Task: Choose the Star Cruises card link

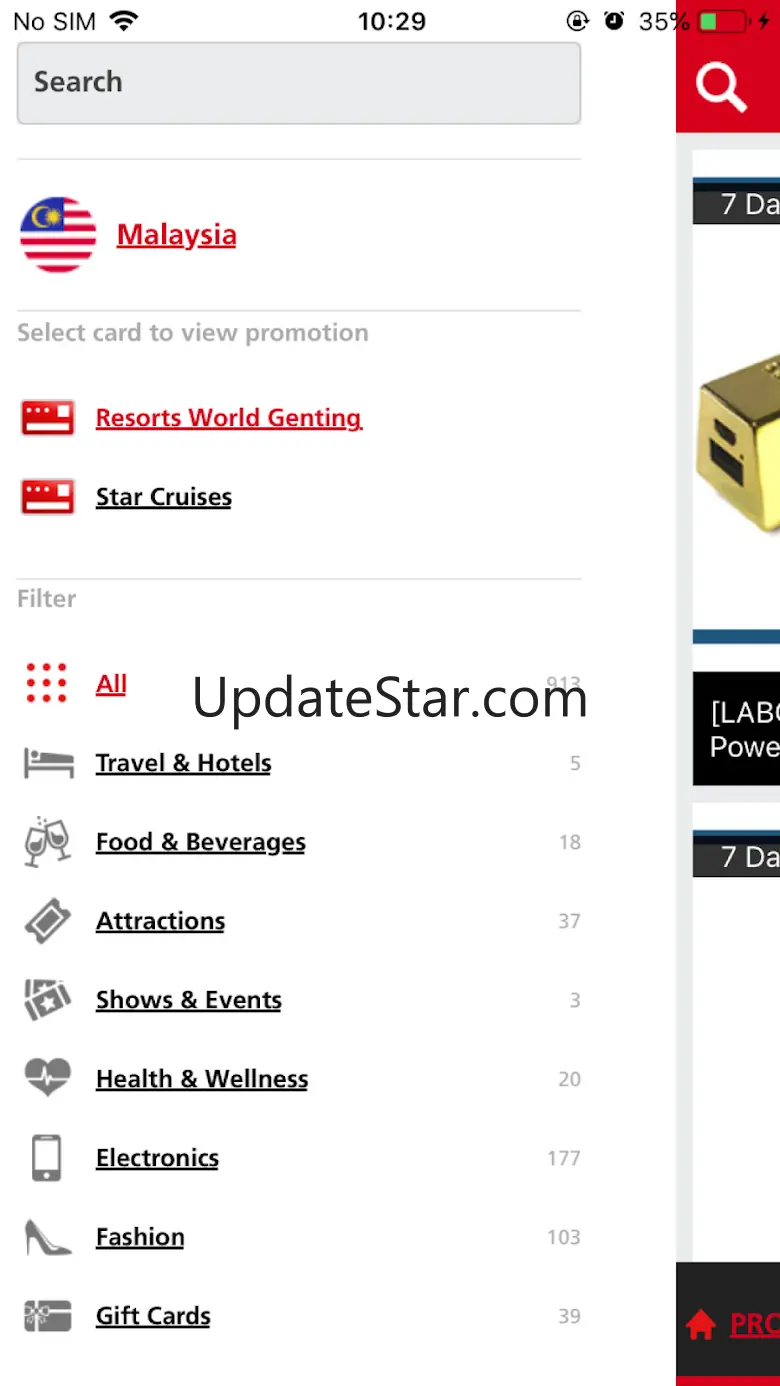Action: coord(164,497)
